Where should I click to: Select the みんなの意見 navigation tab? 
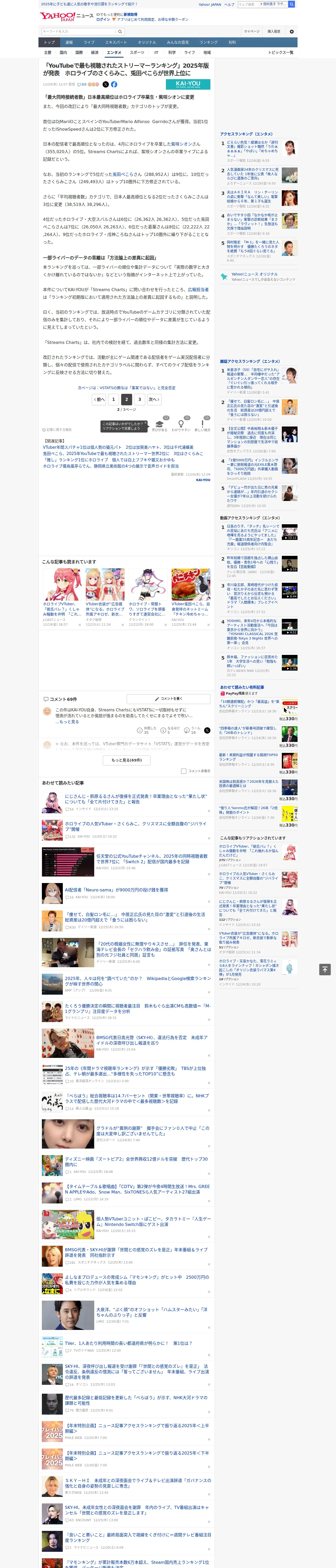(178, 42)
